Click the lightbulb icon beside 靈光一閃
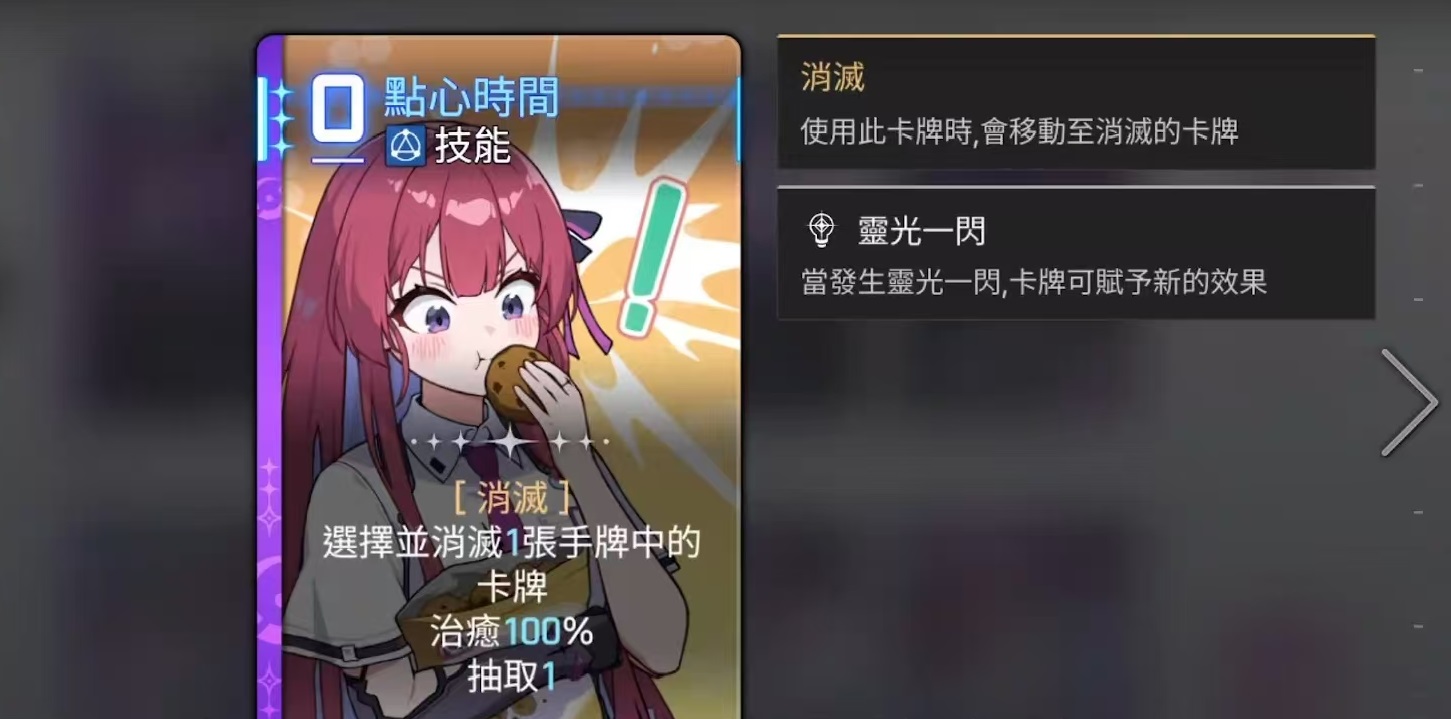 821,231
